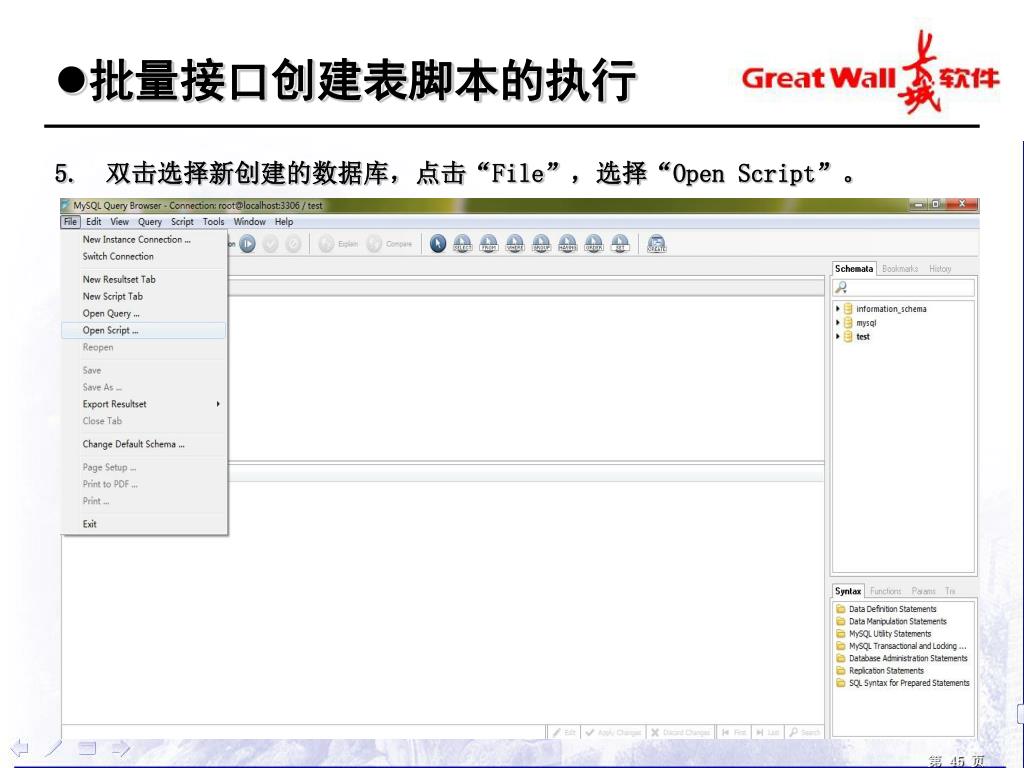
Task: Open the Help menu
Action: (x=283, y=222)
